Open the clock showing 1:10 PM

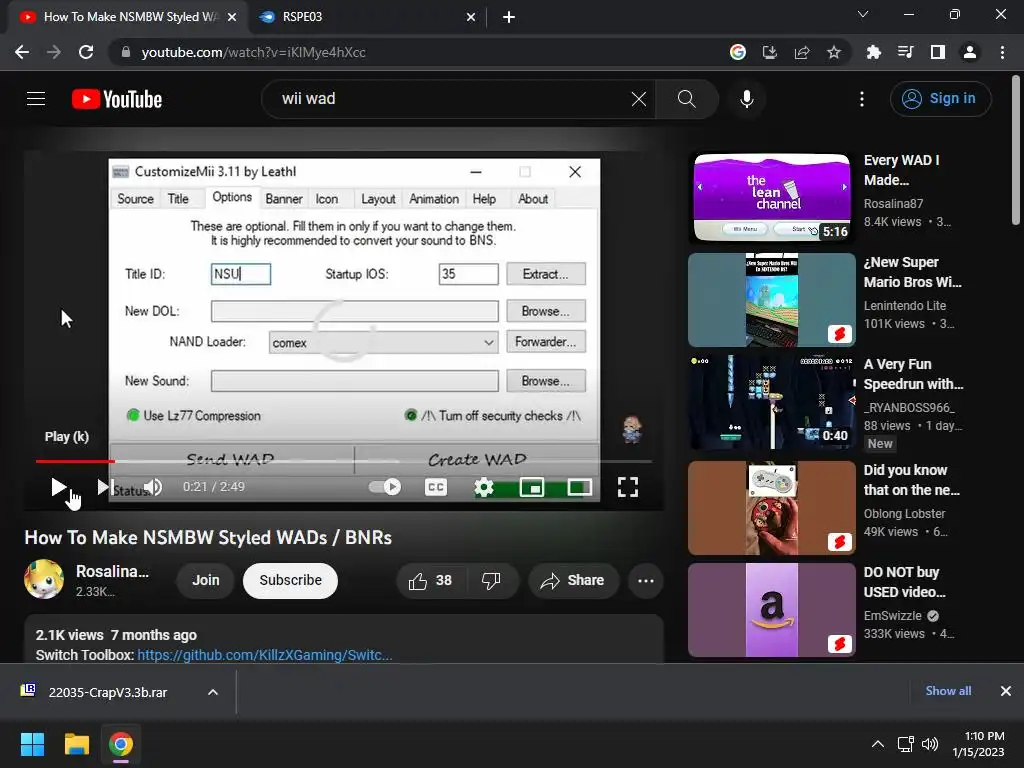pos(978,744)
